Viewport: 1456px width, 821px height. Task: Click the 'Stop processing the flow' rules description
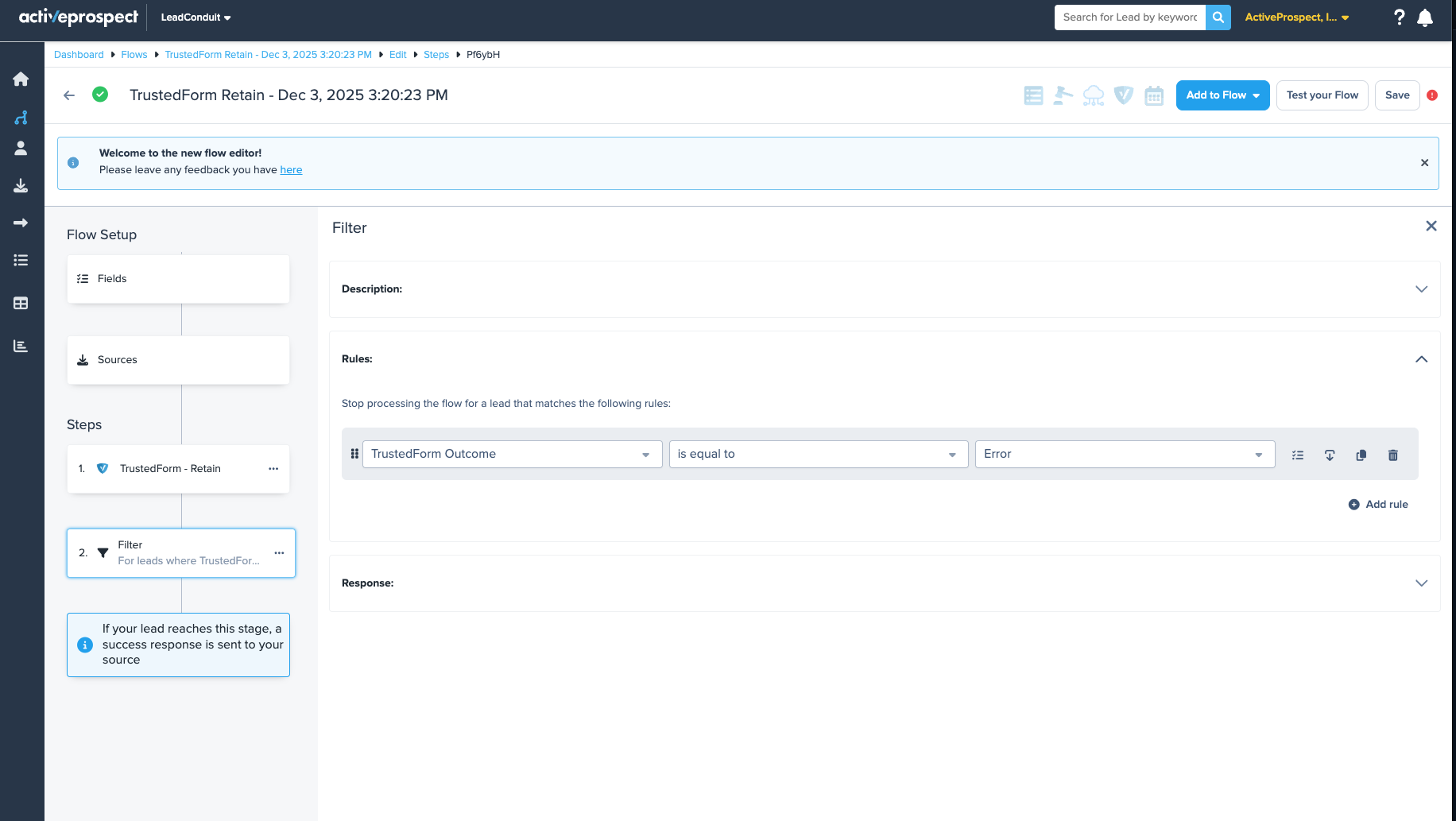pyautogui.click(x=506, y=404)
